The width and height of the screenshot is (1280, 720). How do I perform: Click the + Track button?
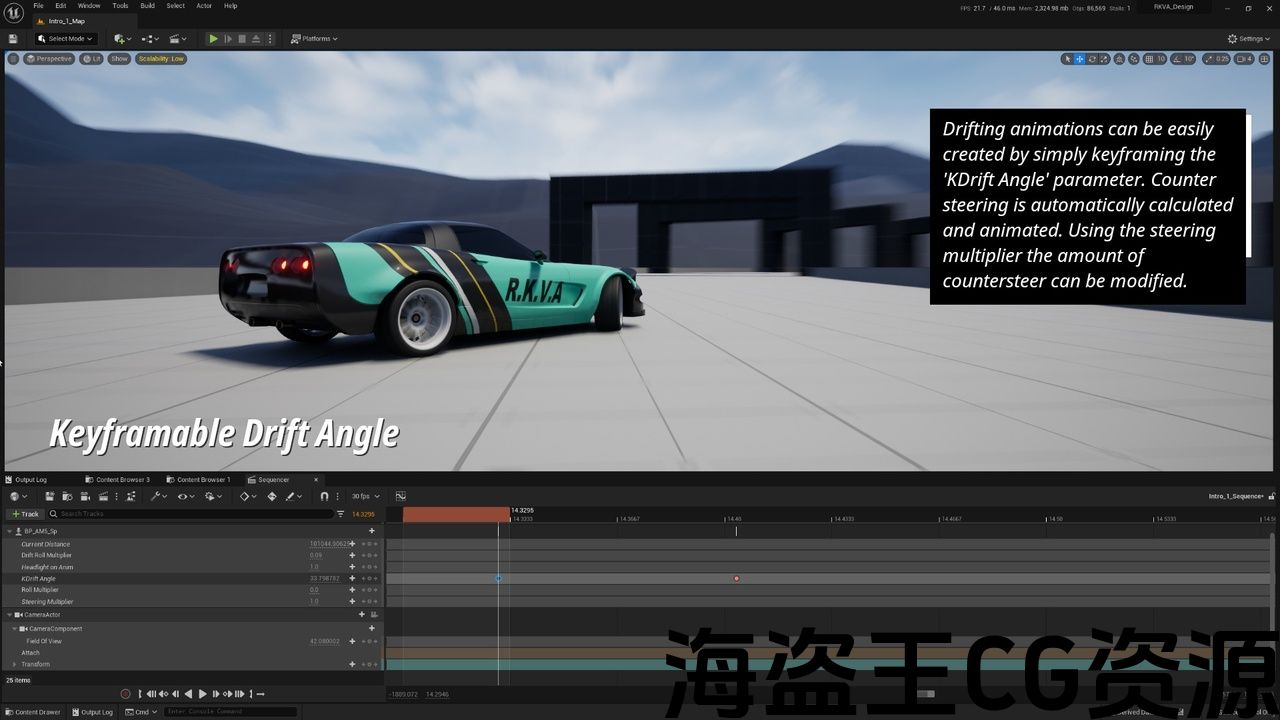pyautogui.click(x=26, y=514)
